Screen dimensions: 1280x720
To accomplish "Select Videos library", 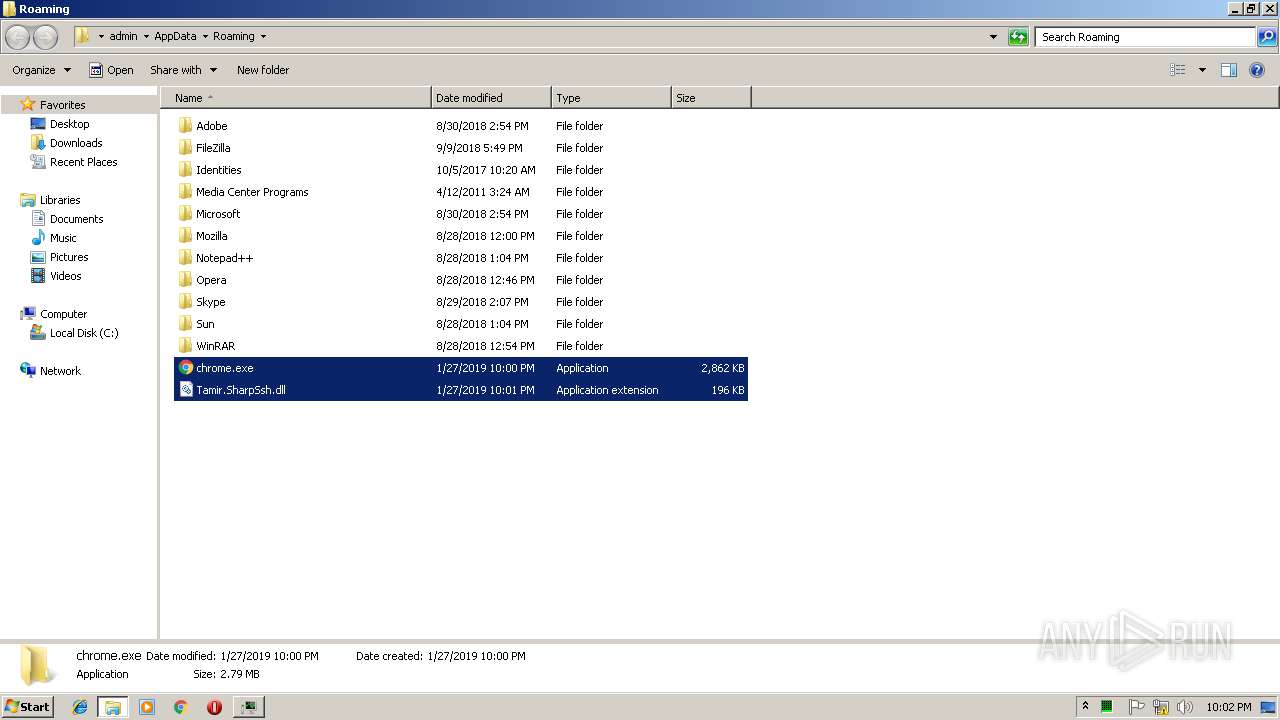I will tap(65, 276).
